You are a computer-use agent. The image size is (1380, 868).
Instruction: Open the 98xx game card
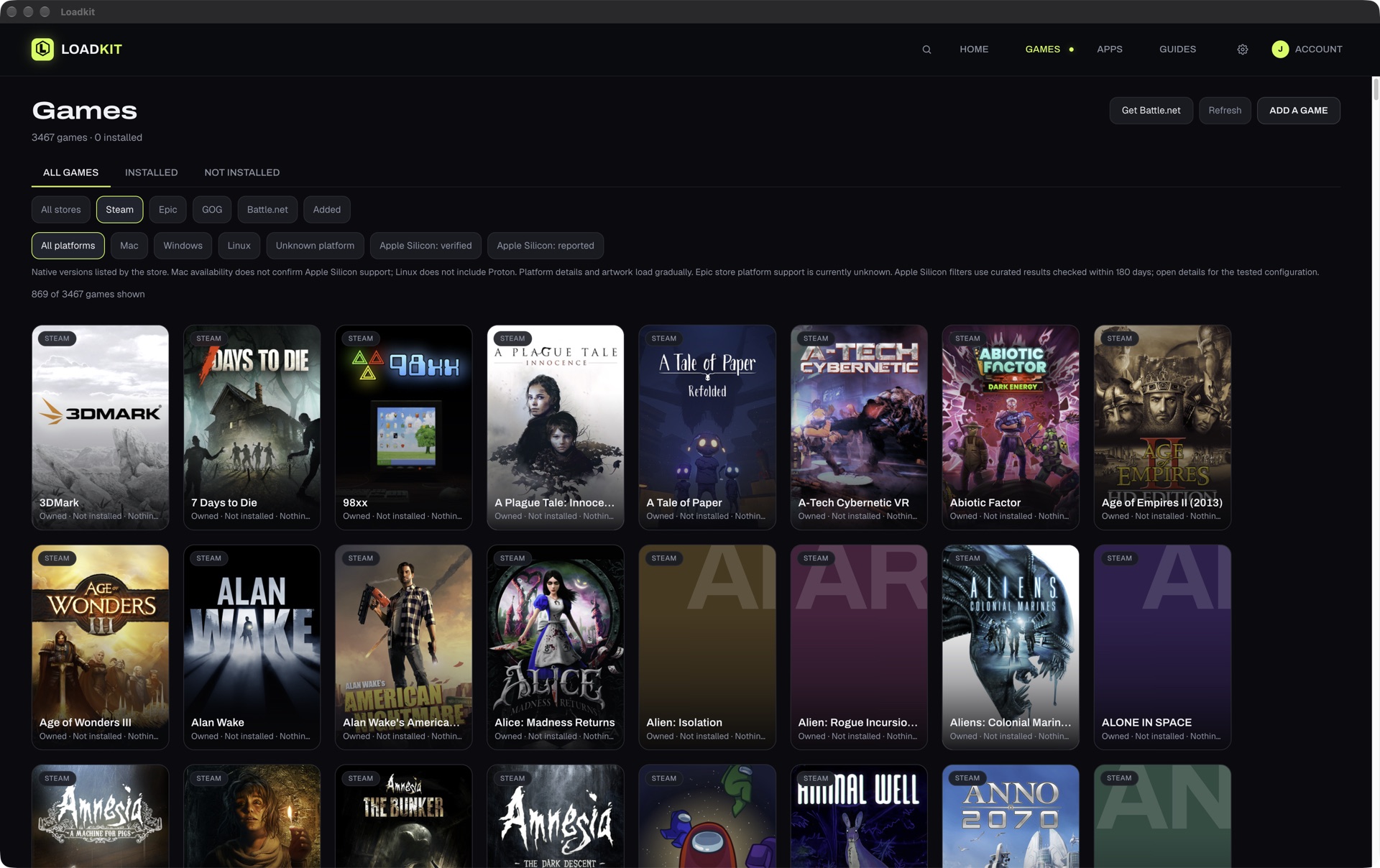[x=403, y=428]
